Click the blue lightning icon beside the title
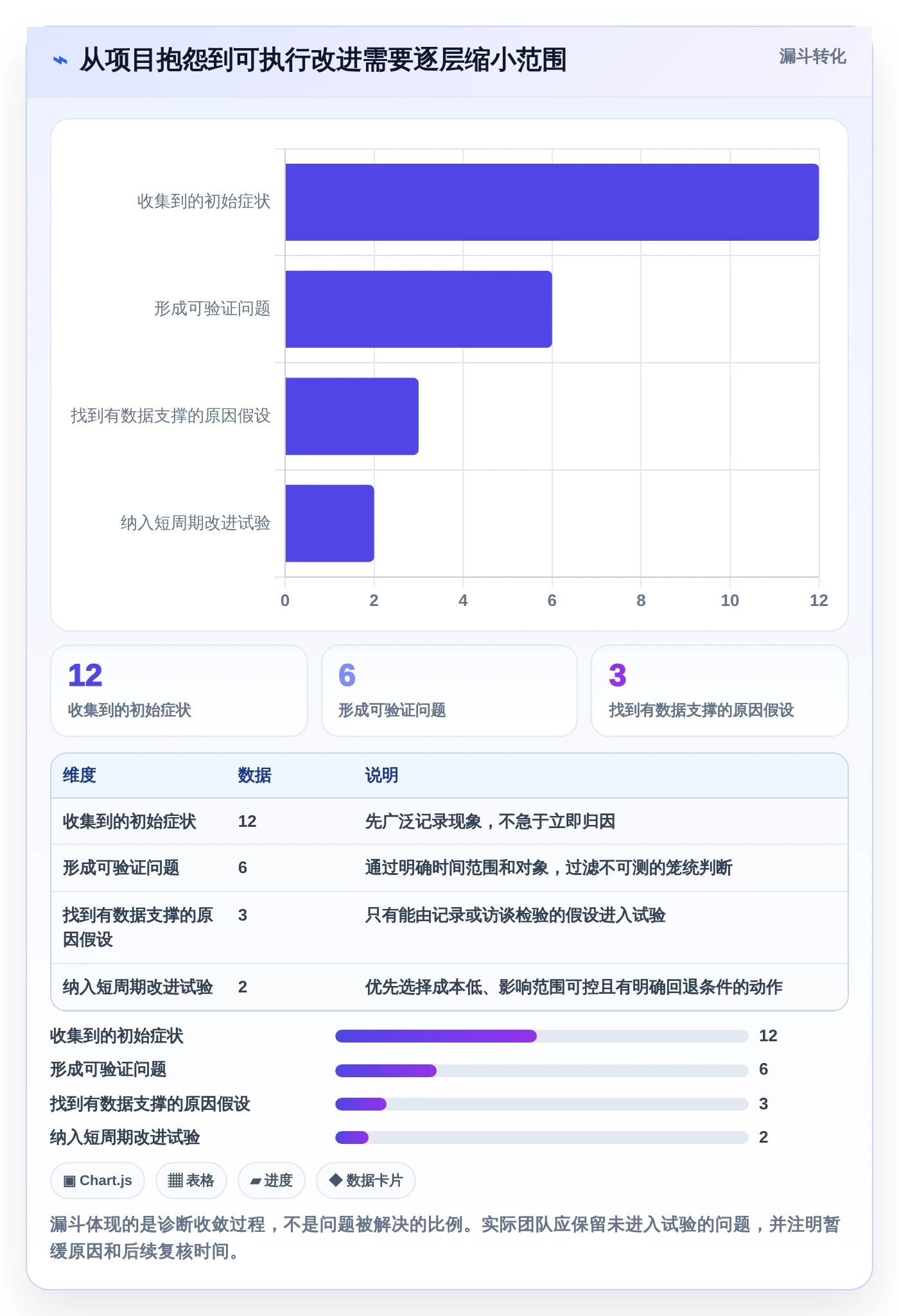The width and height of the screenshot is (899, 1316). (x=60, y=61)
